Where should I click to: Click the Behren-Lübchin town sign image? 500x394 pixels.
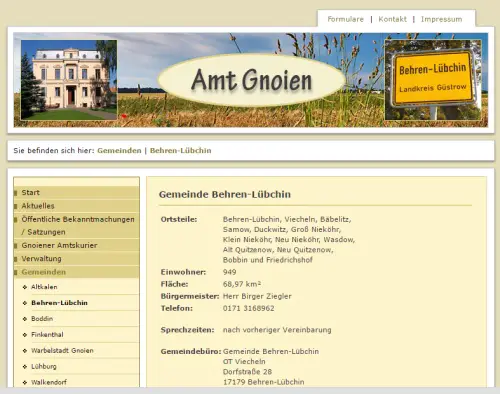pyautogui.click(x=433, y=80)
